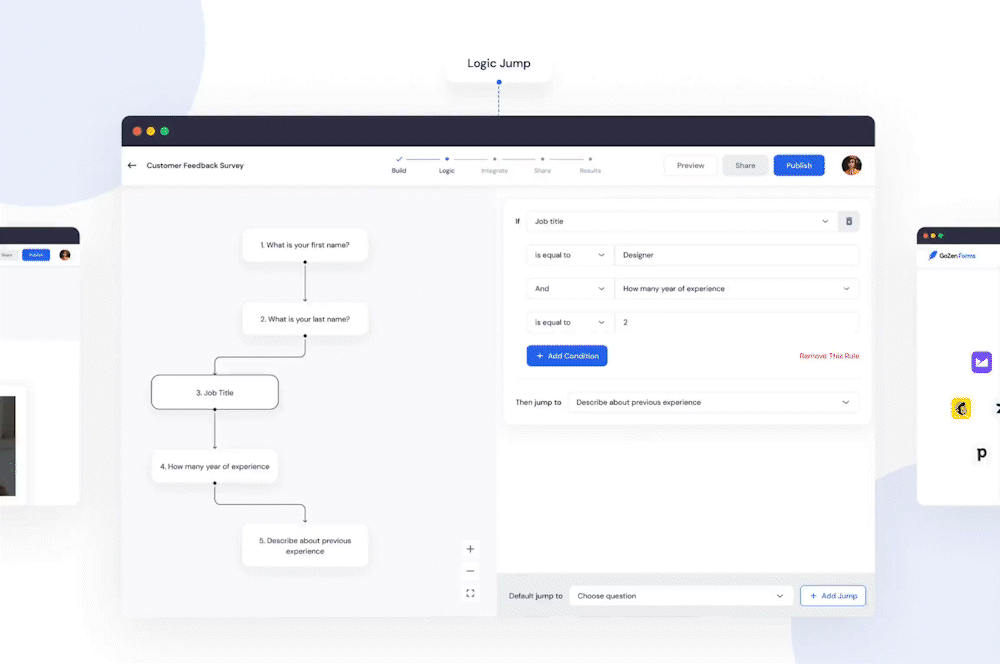Click the 'Then jump to' label
Screen dimensions: 1000x664
click(x=538, y=402)
